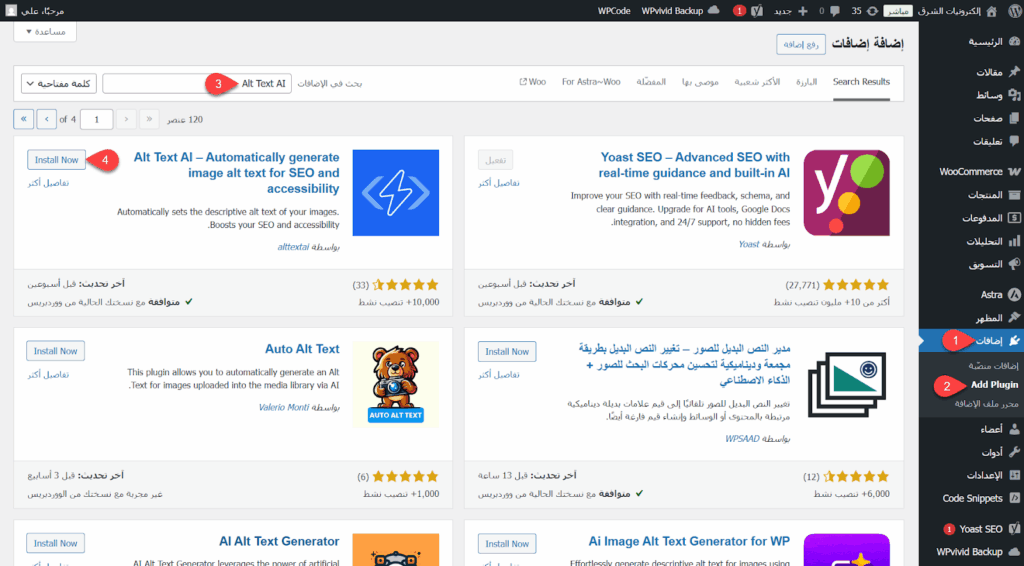Switch to the Search Results tab
The height and width of the screenshot is (566, 1024).
[861, 82]
